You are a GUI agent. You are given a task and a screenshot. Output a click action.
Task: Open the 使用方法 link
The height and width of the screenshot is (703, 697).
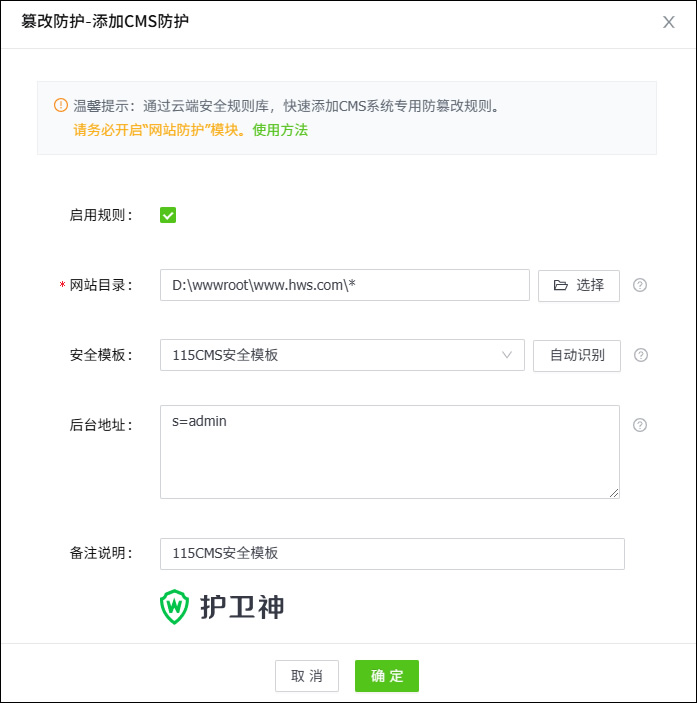[x=280, y=130]
